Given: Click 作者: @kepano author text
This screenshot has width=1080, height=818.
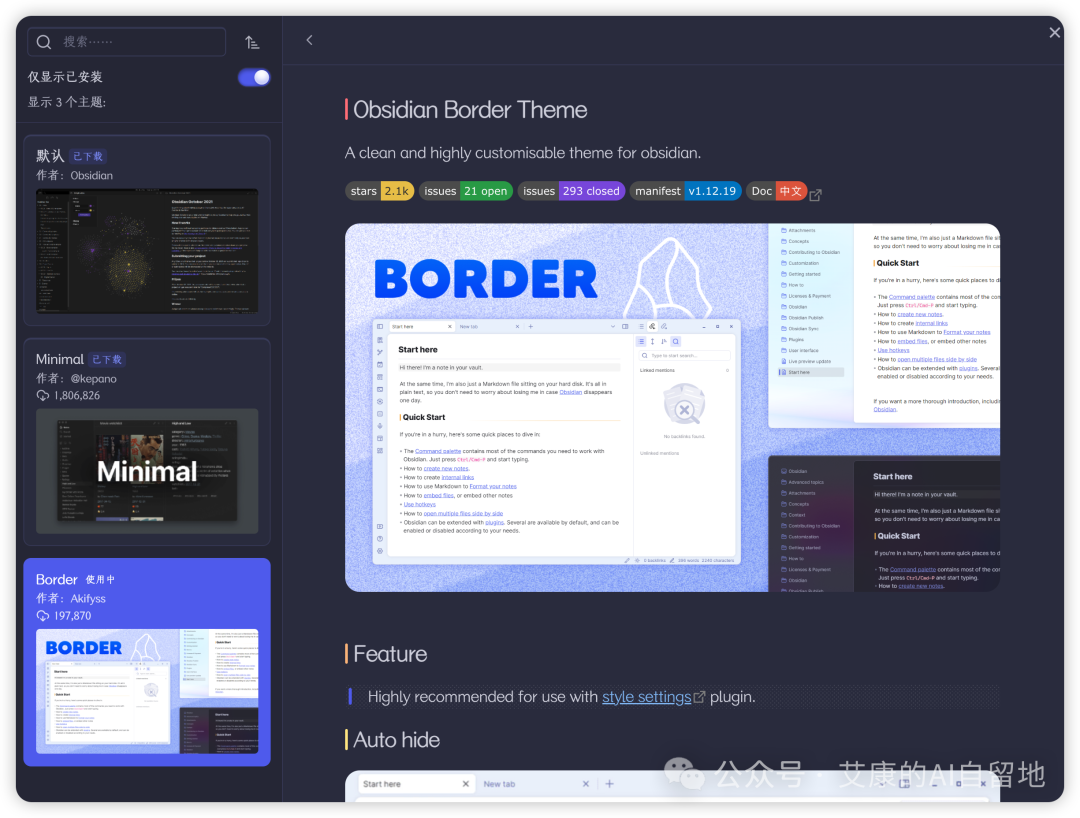Looking at the screenshot, I should tap(76, 379).
